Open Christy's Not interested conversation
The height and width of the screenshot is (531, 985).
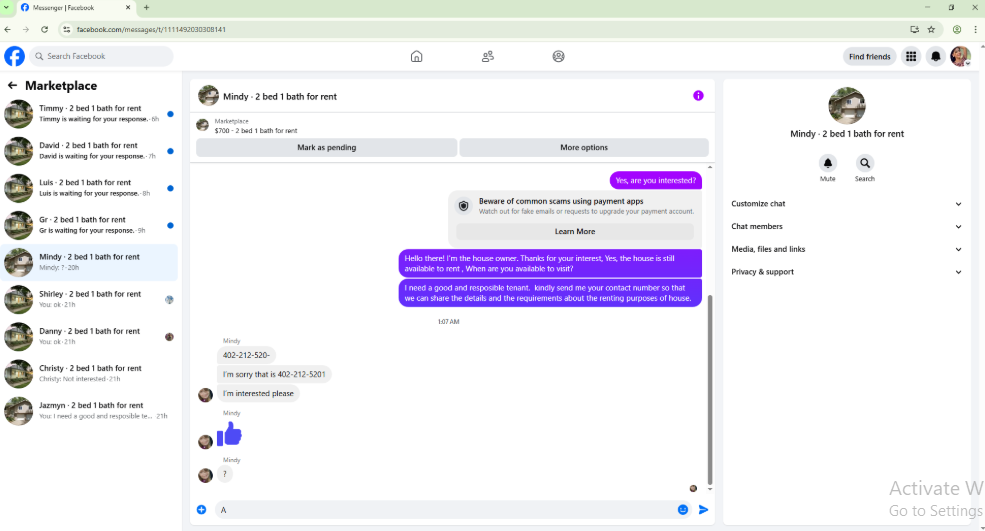pos(89,373)
